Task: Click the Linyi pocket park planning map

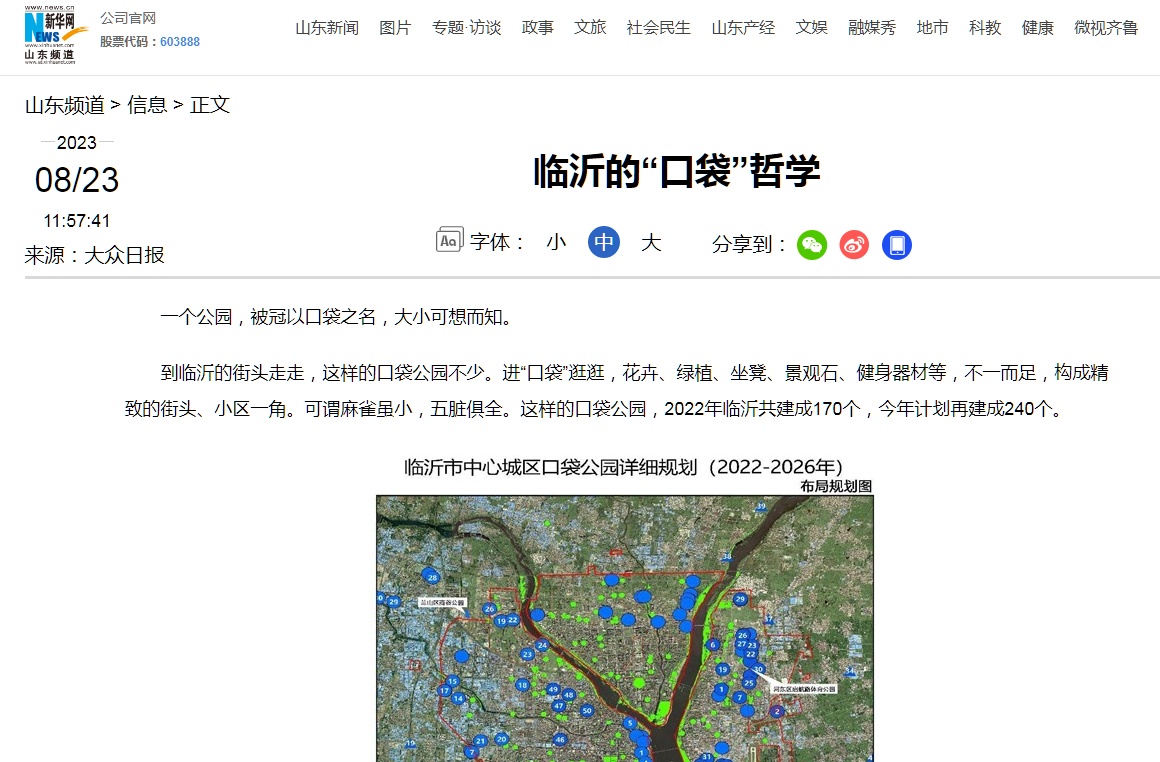Action: click(625, 628)
